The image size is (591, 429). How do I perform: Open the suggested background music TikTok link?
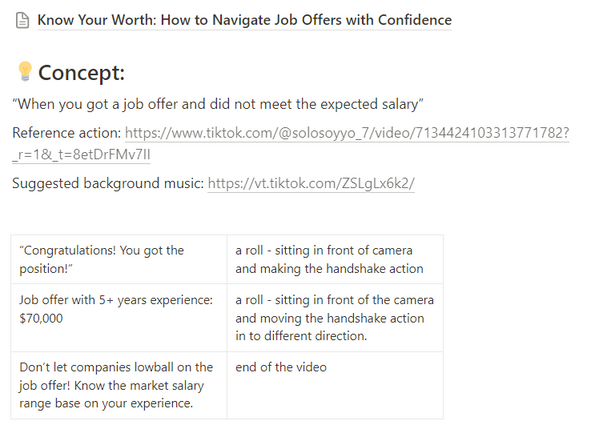pyautogui.click(x=311, y=184)
